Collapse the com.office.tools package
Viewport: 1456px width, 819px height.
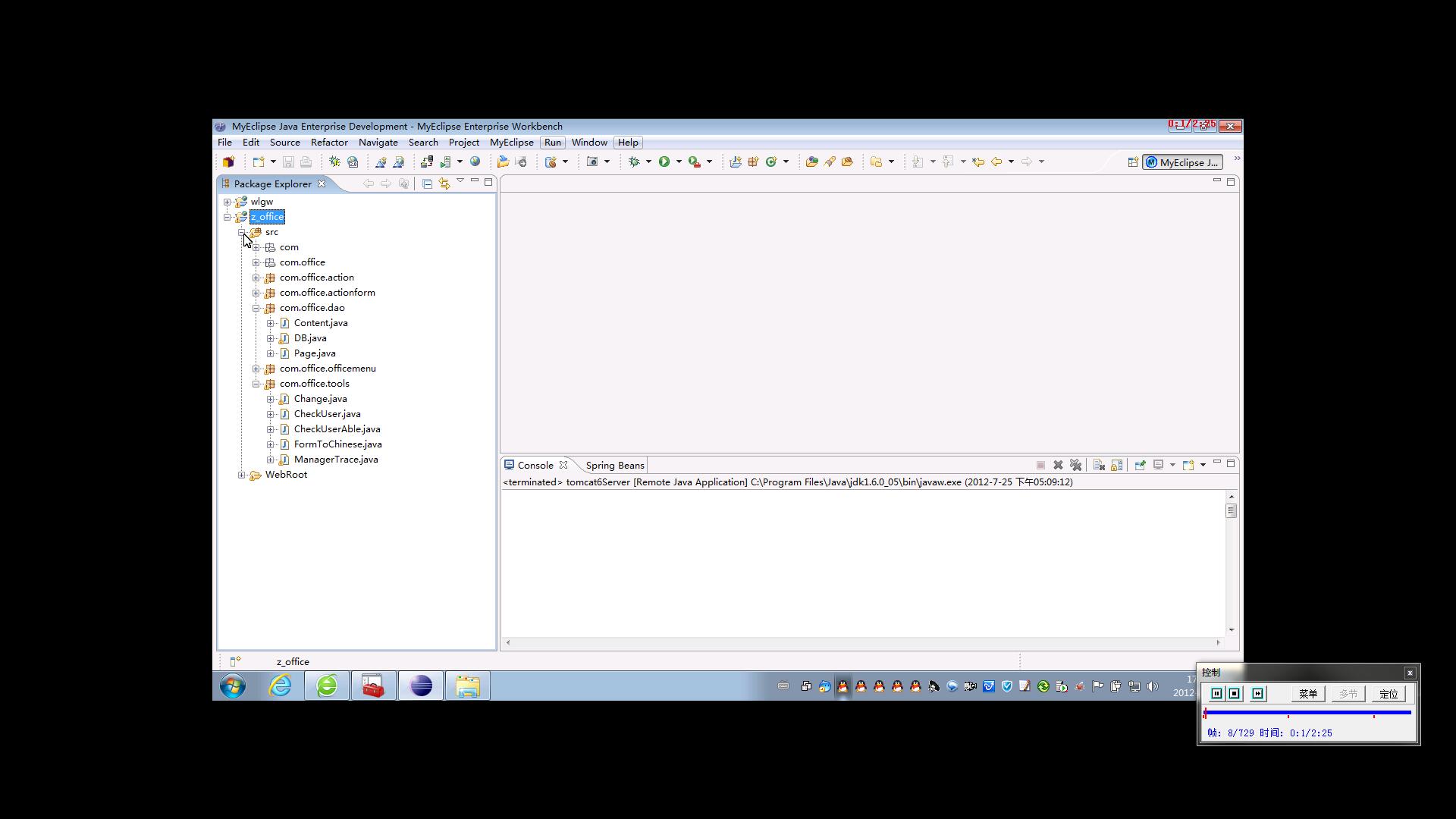click(256, 384)
